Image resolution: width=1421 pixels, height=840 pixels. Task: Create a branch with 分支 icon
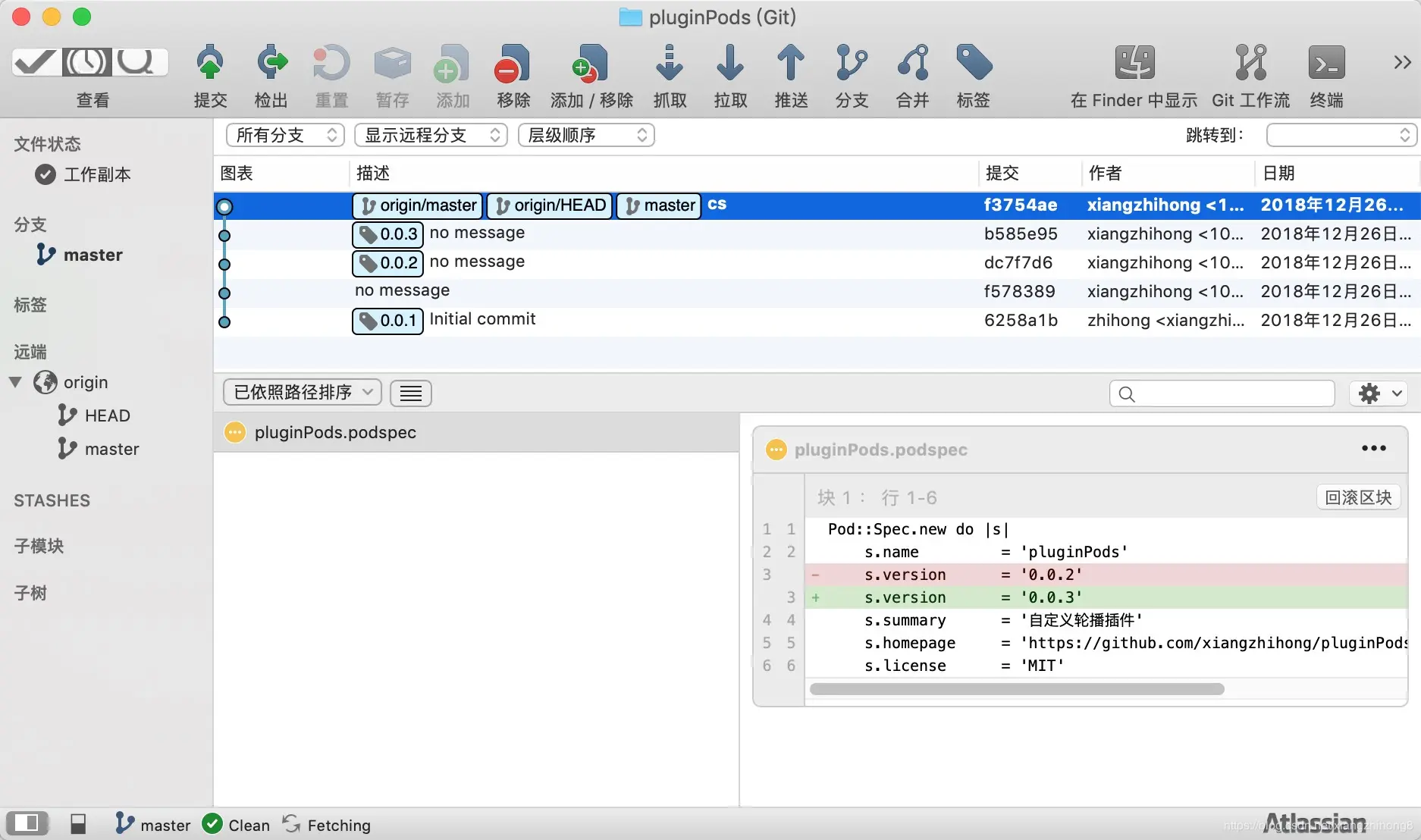coord(852,63)
